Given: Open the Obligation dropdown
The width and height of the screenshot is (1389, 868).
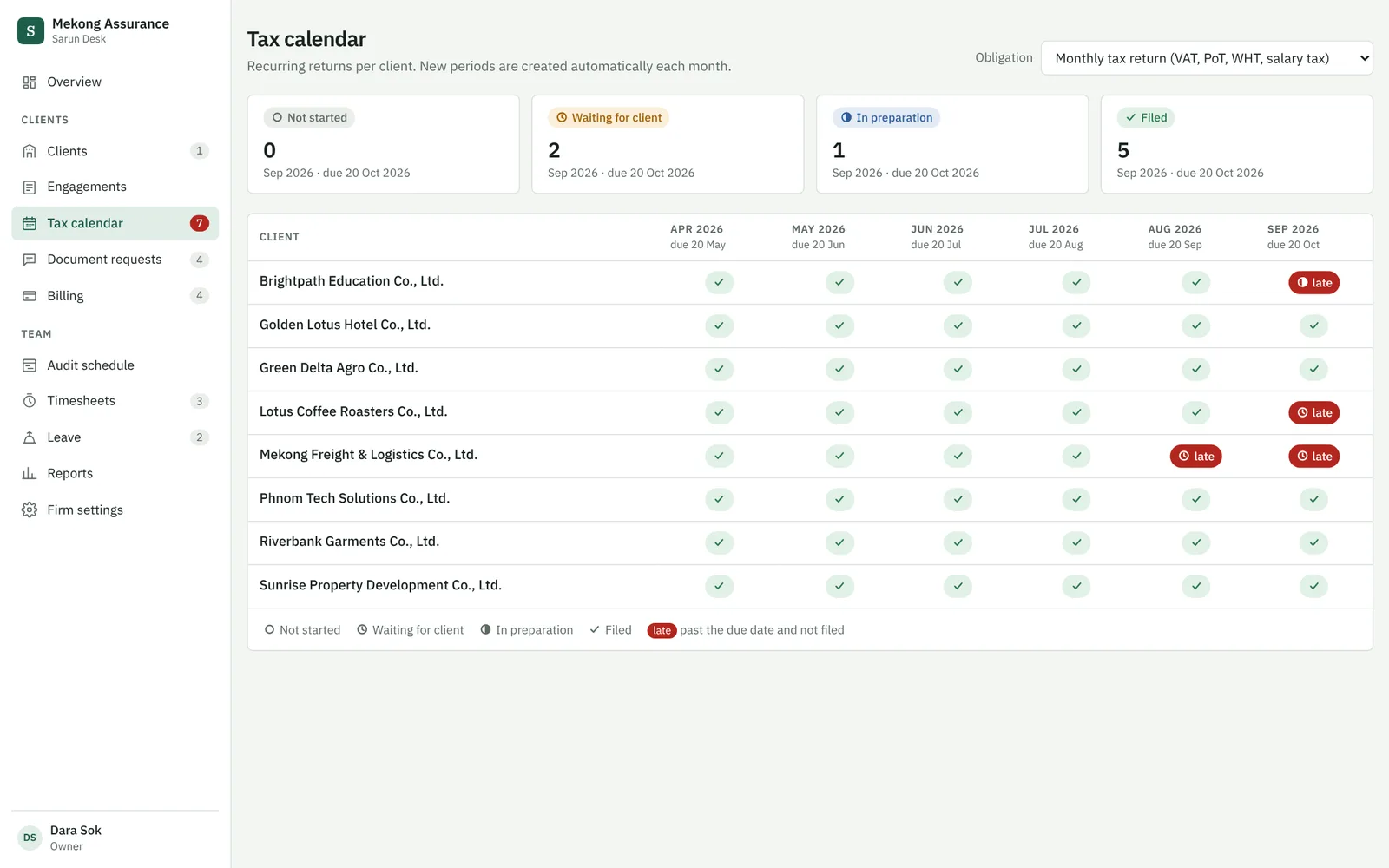Looking at the screenshot, I should pyautogui.click(x=1207, y=58).
